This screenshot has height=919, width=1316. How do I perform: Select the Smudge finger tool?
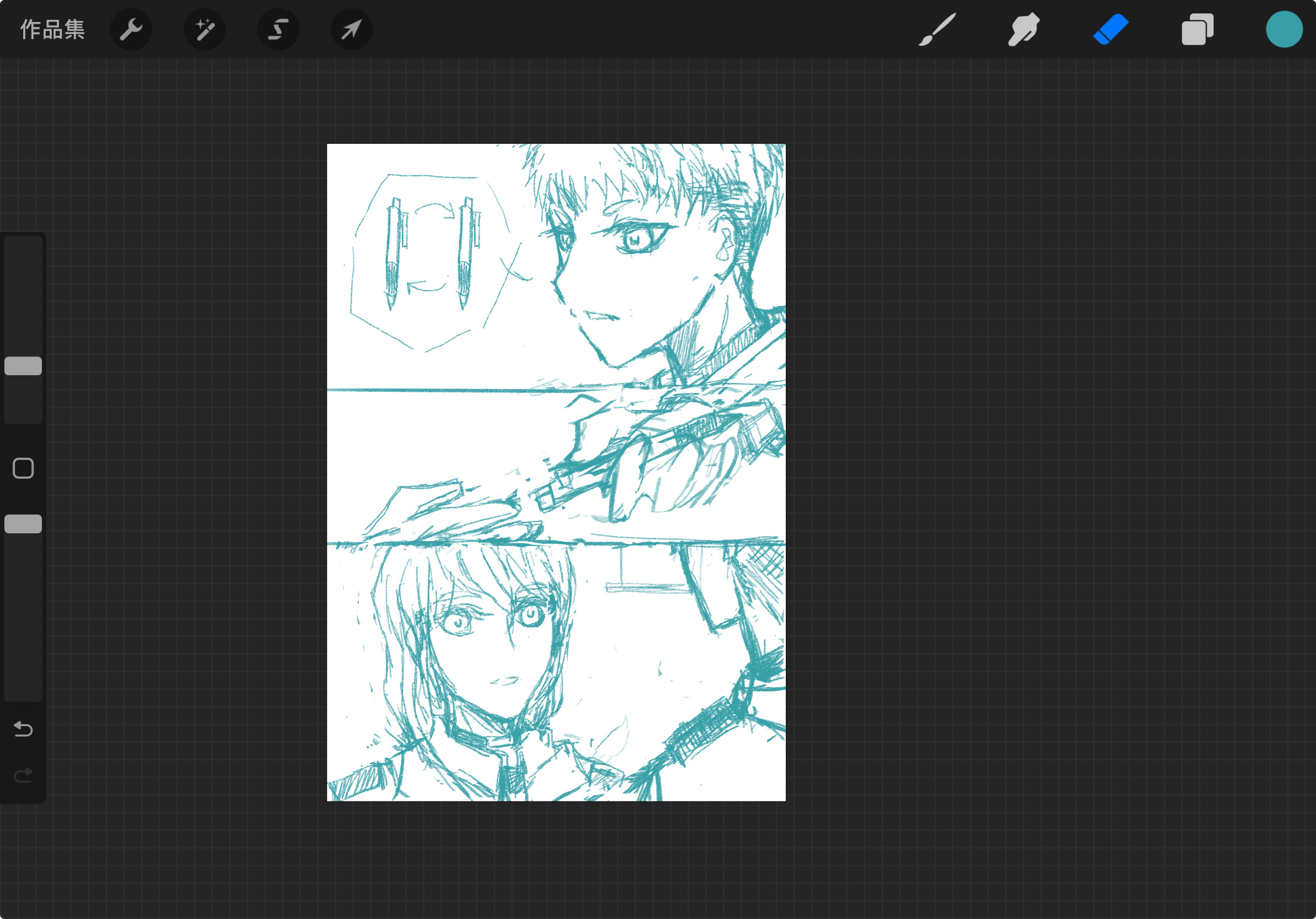[1024, 29]
